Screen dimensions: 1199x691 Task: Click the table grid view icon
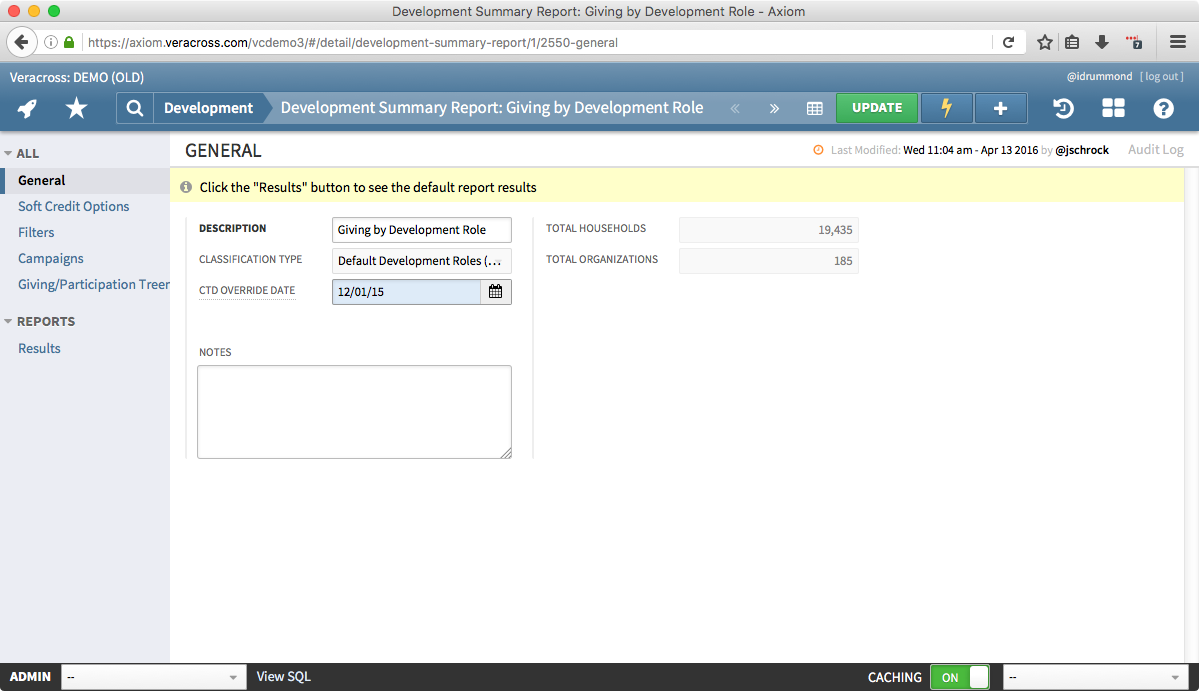click(x=815, y=108)
